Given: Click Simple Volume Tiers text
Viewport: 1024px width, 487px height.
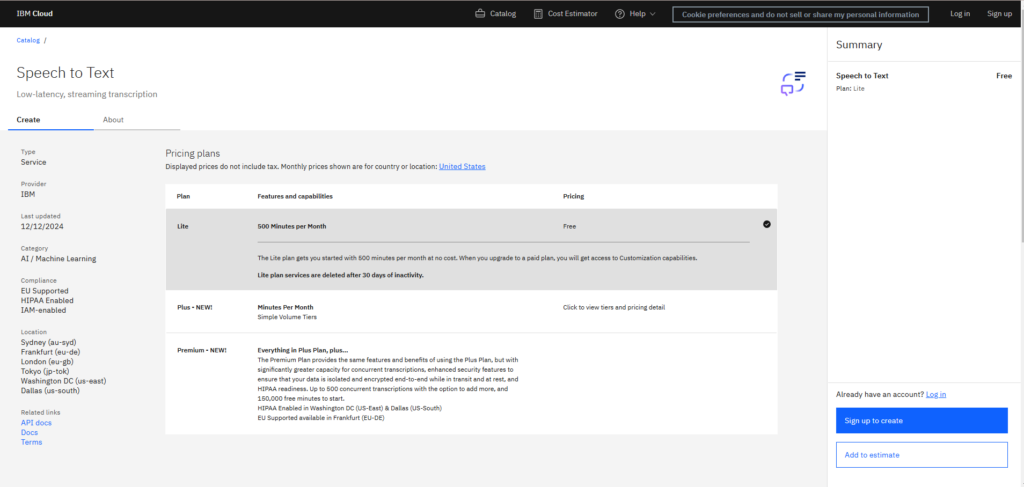Looking at the screenshot, I should pos(288,317).
